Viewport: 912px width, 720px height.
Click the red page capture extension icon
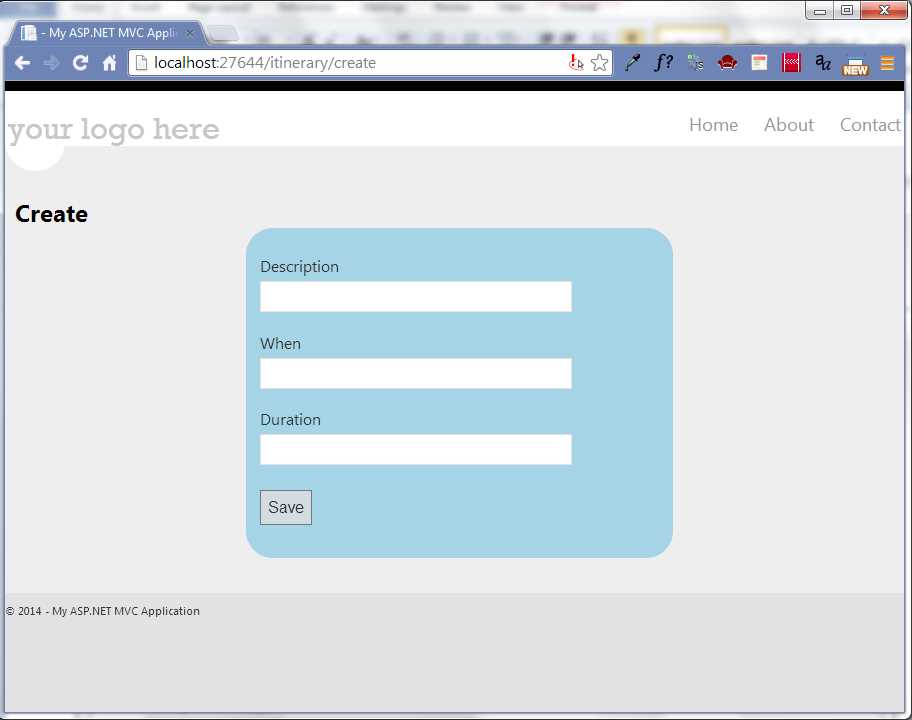point(759,62)
